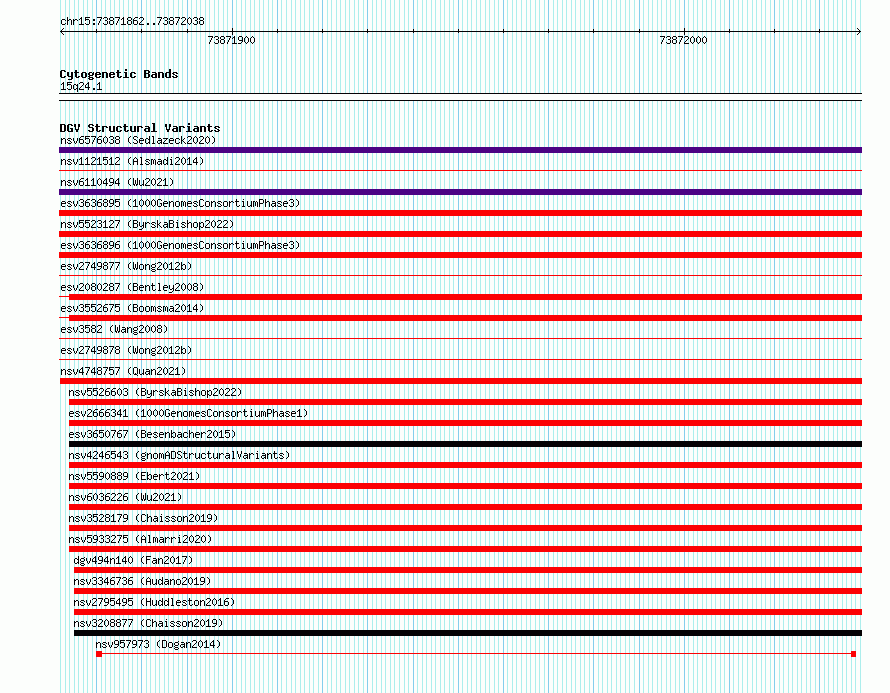Screen dimensions: 890x693
Task: Click the 15q24.1 cytogenetic band bar
Action: (x=460, y=97)
